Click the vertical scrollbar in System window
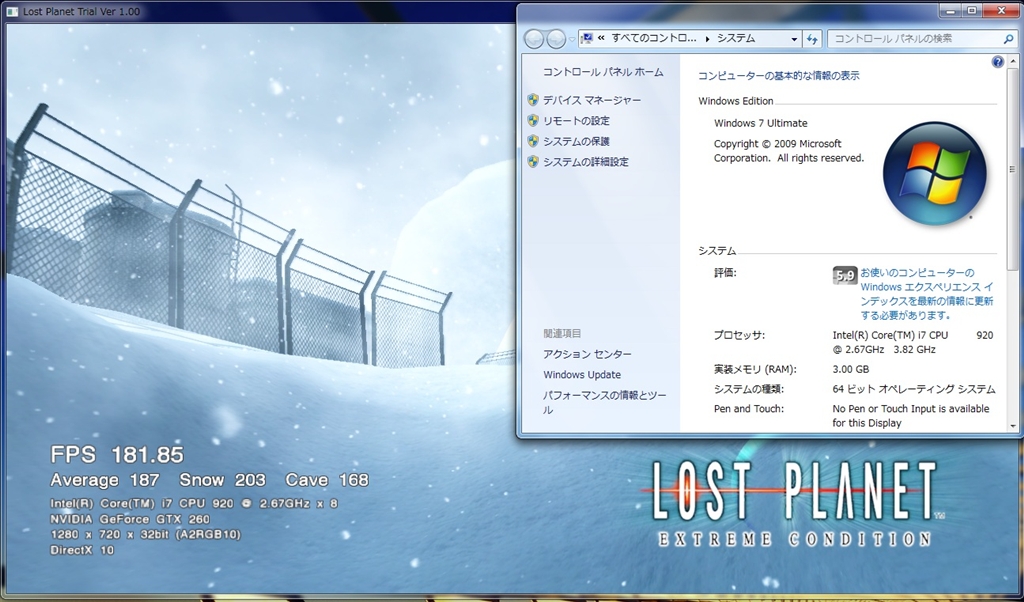This screenshot has height=602, width=1024. 1013,170
